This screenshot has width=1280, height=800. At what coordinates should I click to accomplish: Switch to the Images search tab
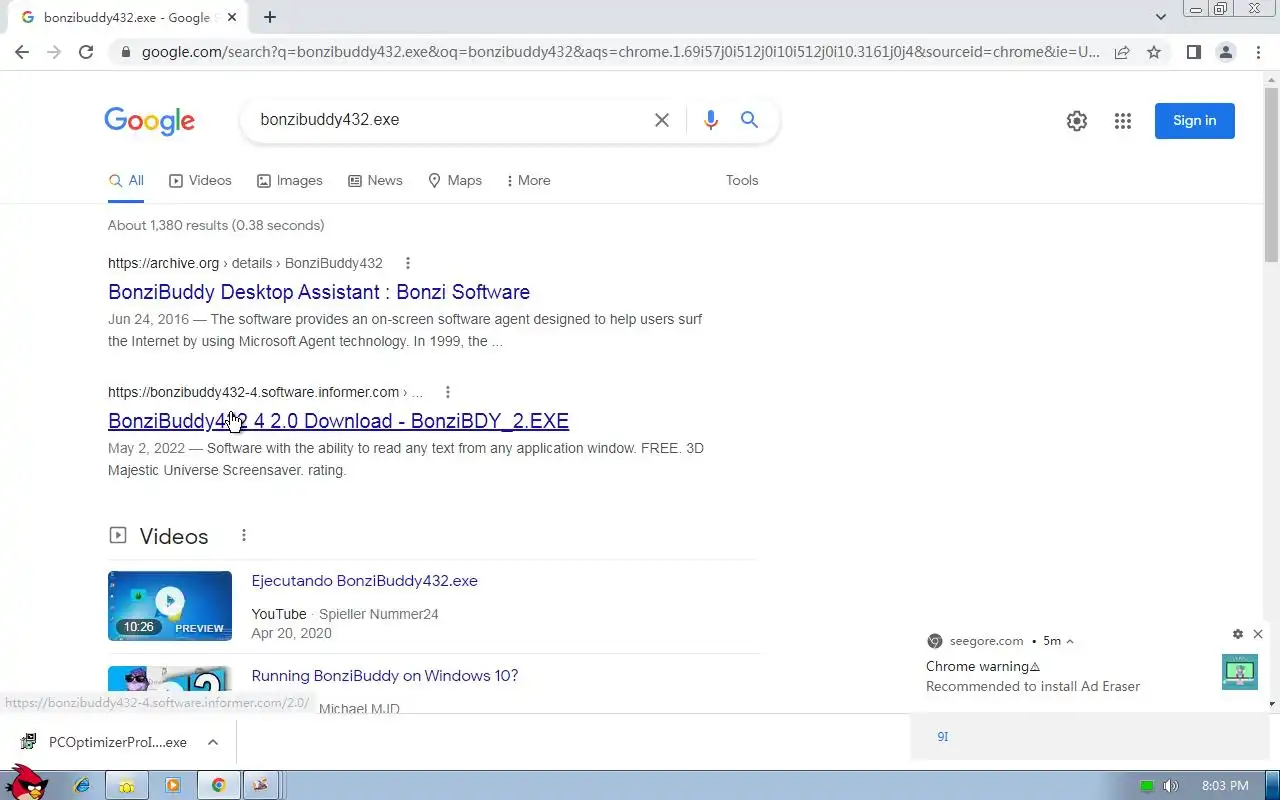290,180
